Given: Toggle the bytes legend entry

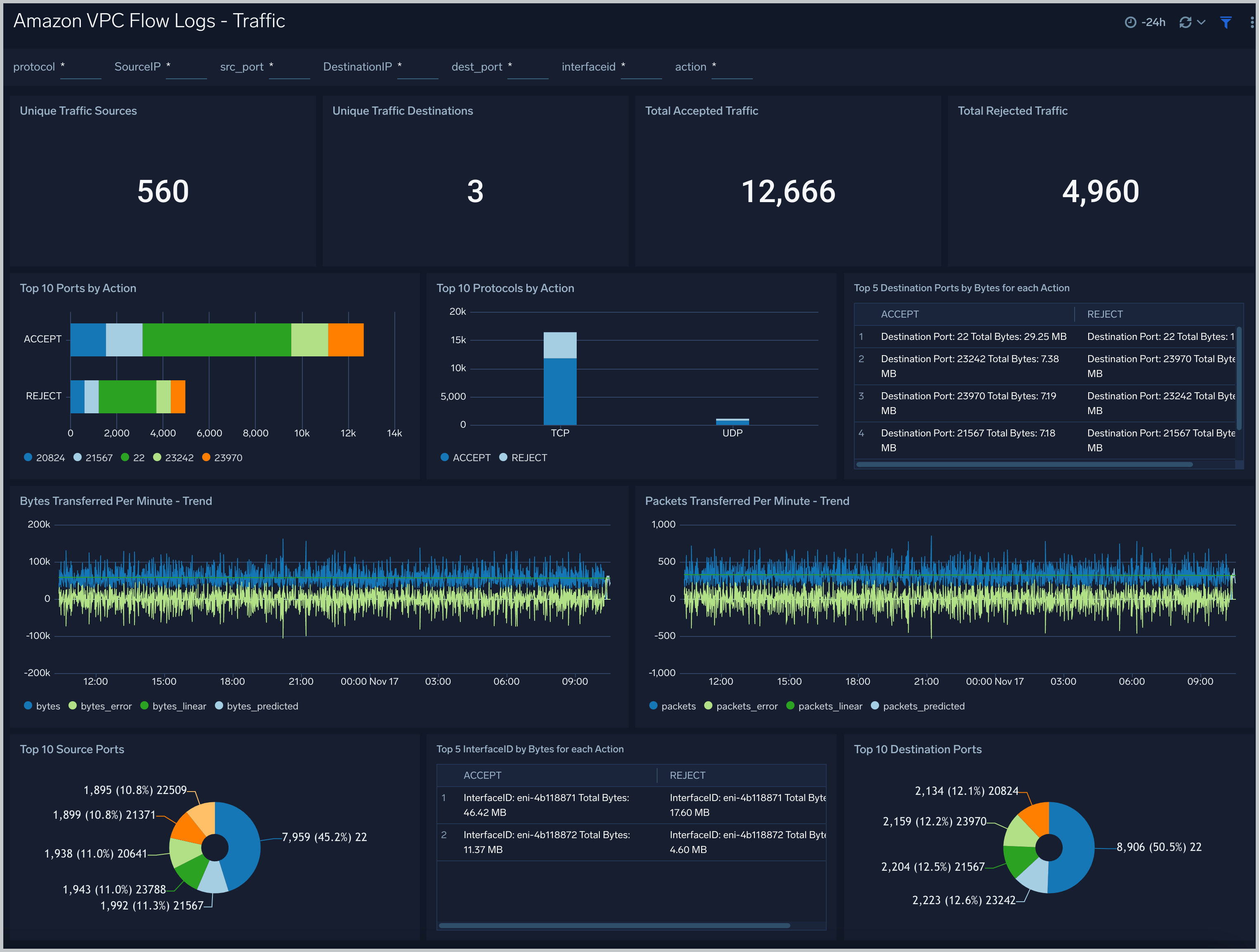Looking at the screenshot, I should [x=42, y=706].
